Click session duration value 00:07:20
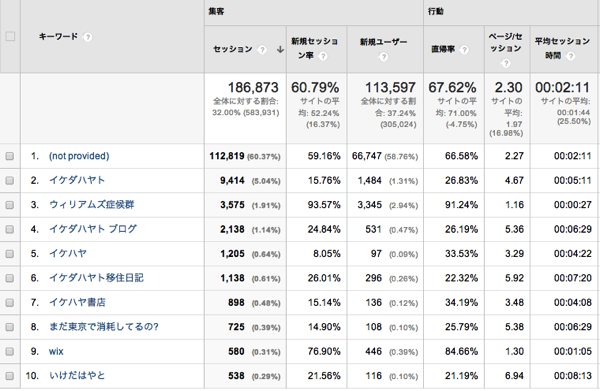The image size is (600, 391). (572, 278)
